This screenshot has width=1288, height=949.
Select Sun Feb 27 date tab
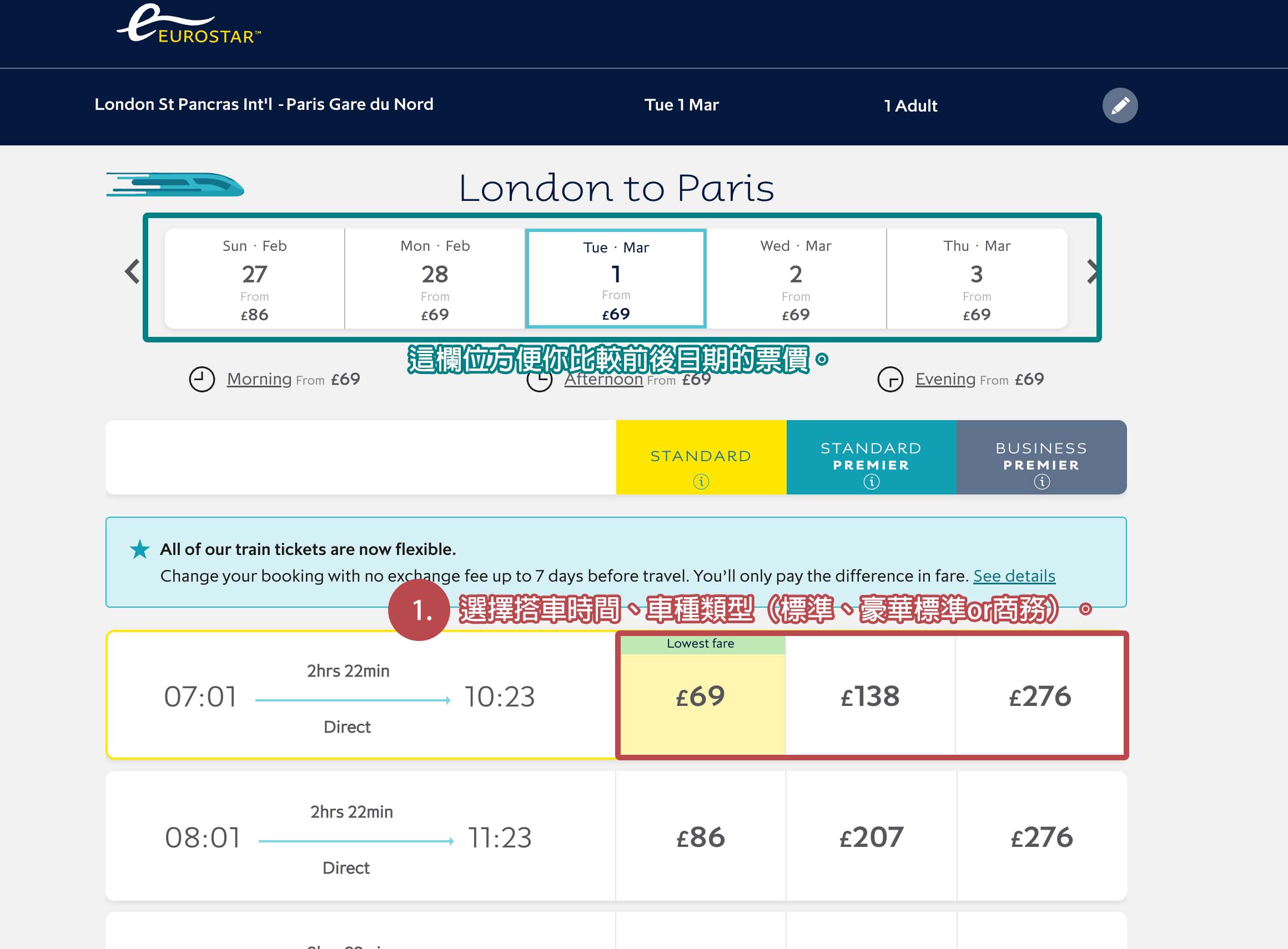(x=255, y=279)
